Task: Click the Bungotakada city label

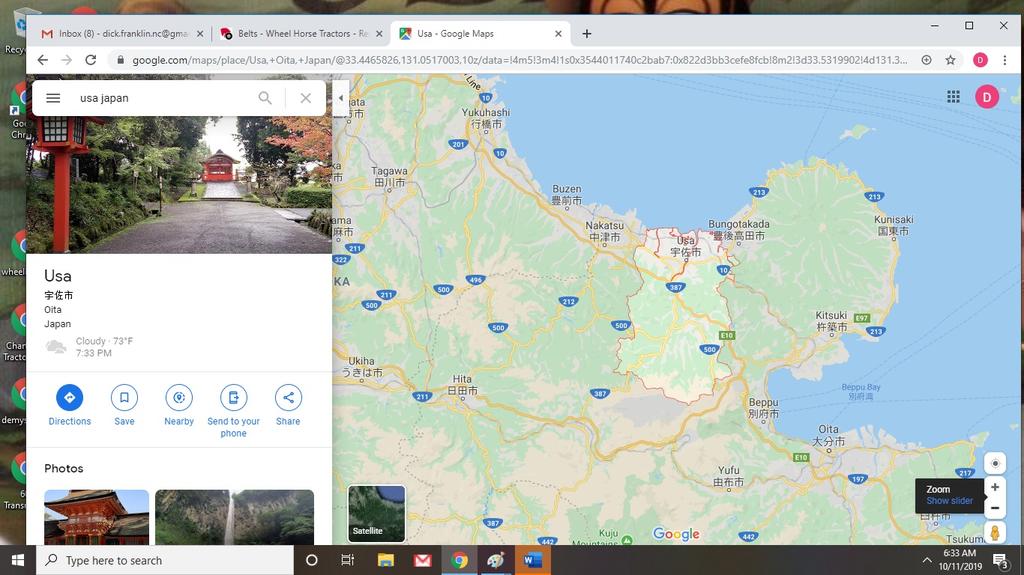Action: click(x=739, y=229)
